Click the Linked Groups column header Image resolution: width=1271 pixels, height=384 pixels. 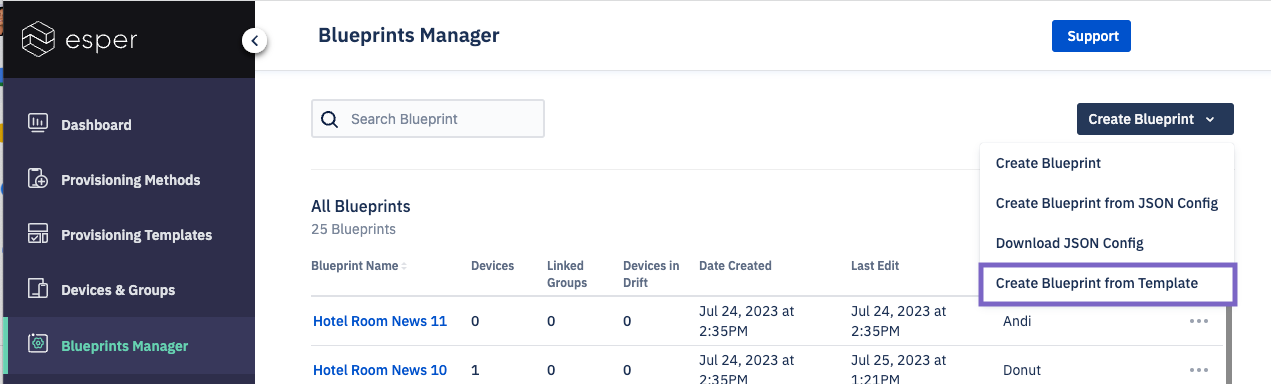(x=567, y=274)
